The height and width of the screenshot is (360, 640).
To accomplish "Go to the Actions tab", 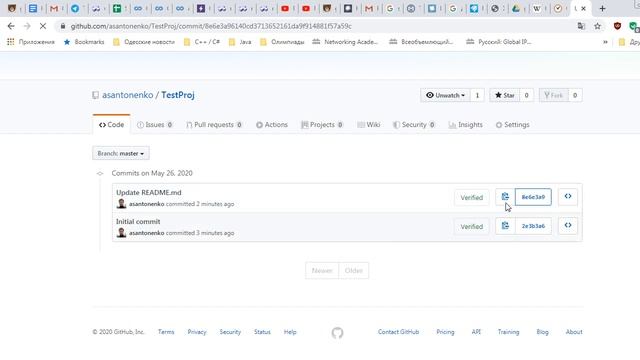I will pyautogui.click(x=272, y=124).
